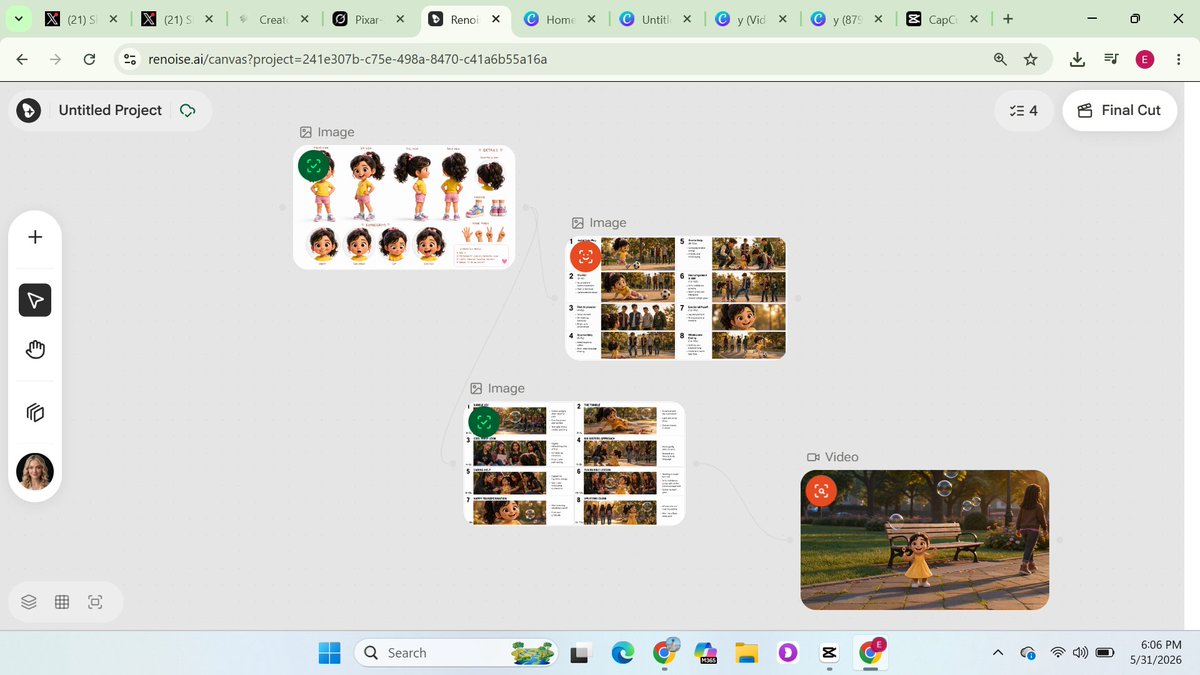Click the taskbar Search box
The image size is (1200, 675).
pyautogui.click(x=457, y=653)
